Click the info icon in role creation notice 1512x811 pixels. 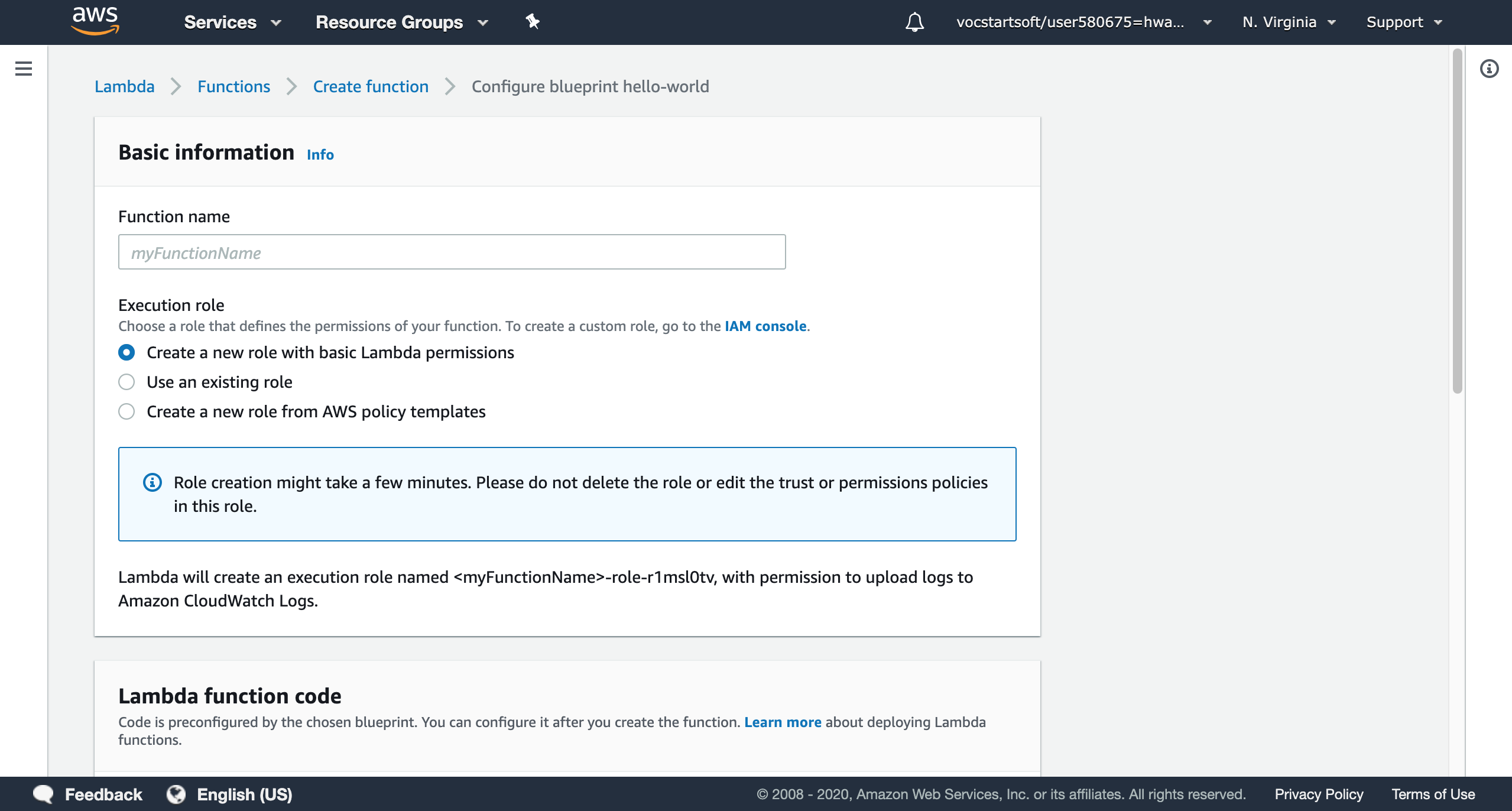click(x=153, y=482)
